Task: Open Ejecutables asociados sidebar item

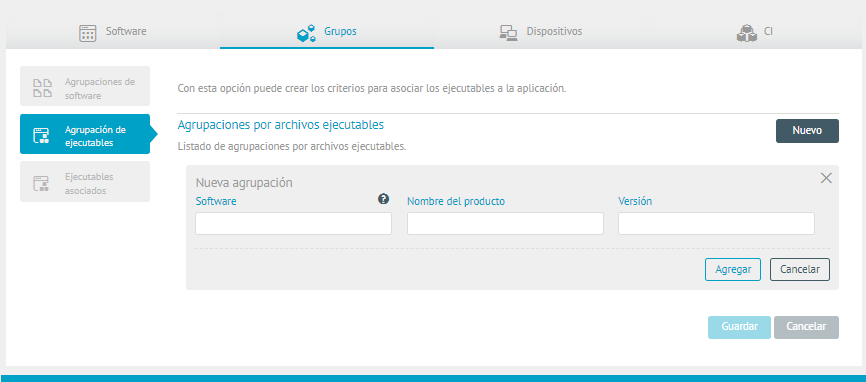Action: pos(85,182)
